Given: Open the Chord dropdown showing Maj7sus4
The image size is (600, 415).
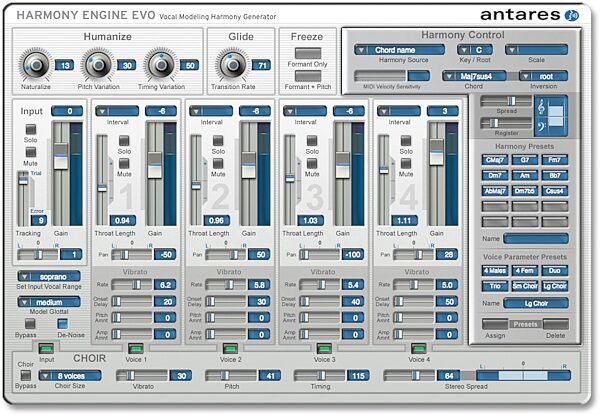Looking at the screenshot, I should (x=474, y=76).
